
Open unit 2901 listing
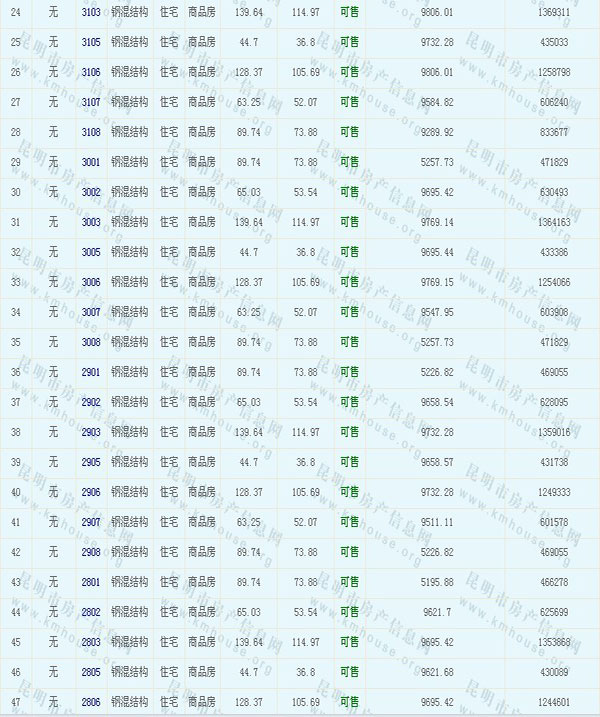(x=90, y=372)
